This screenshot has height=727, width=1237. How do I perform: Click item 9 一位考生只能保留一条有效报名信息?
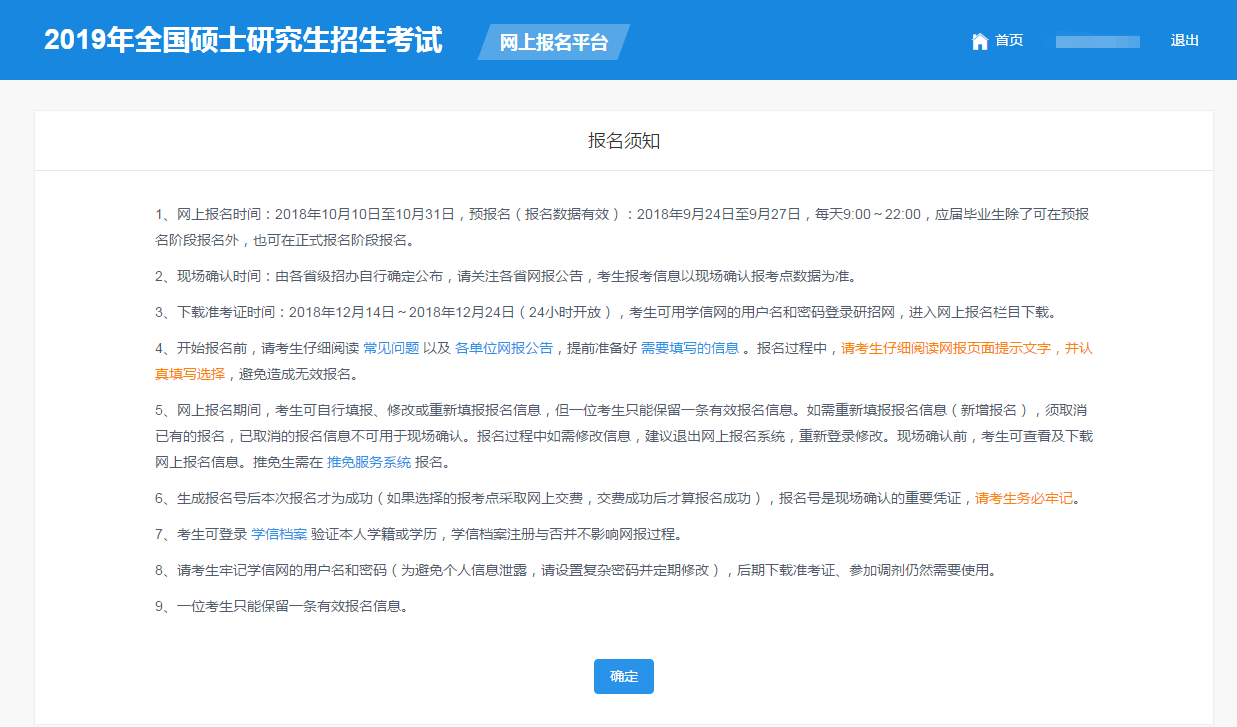click(x=282, y=606)
